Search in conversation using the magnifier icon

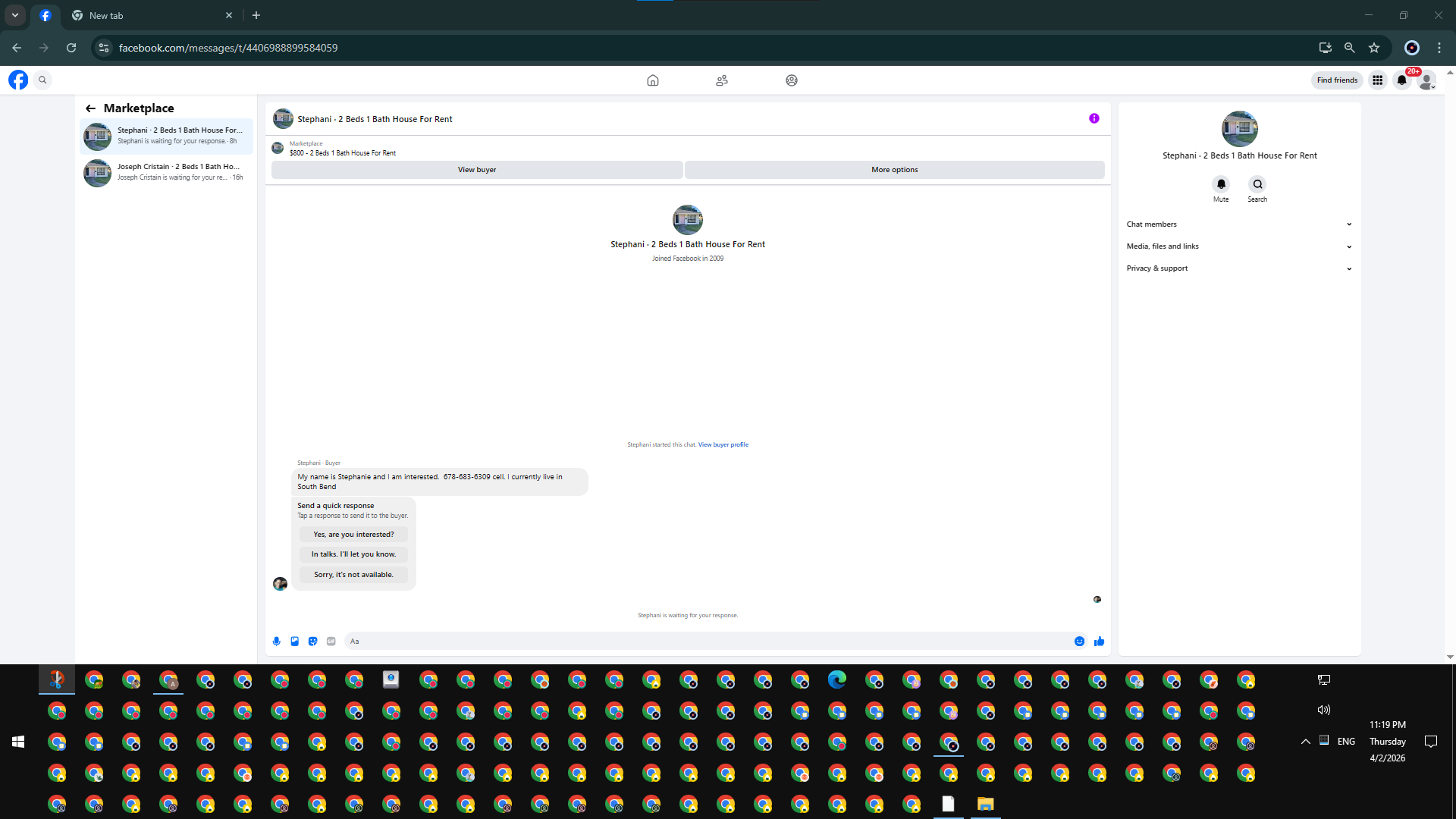click(1257, 184)
